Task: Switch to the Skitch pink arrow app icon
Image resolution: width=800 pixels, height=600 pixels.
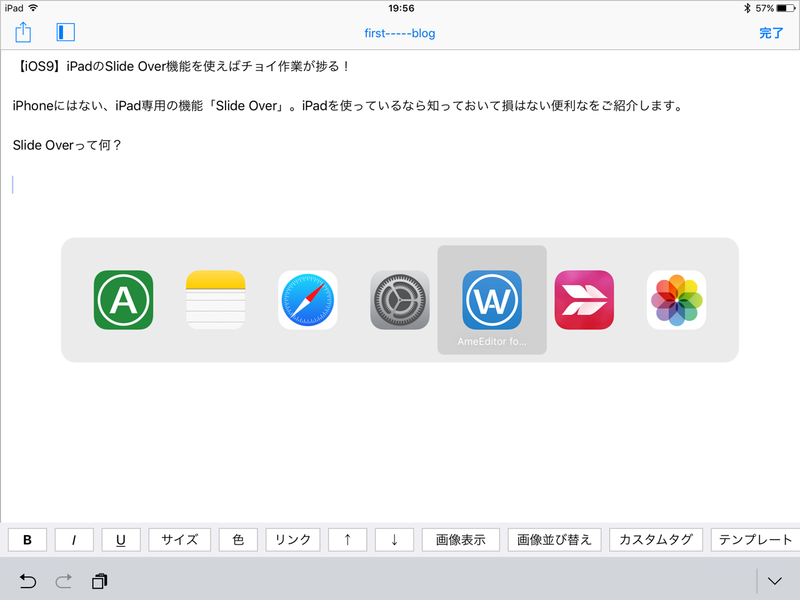Action: tap(584, 300)
